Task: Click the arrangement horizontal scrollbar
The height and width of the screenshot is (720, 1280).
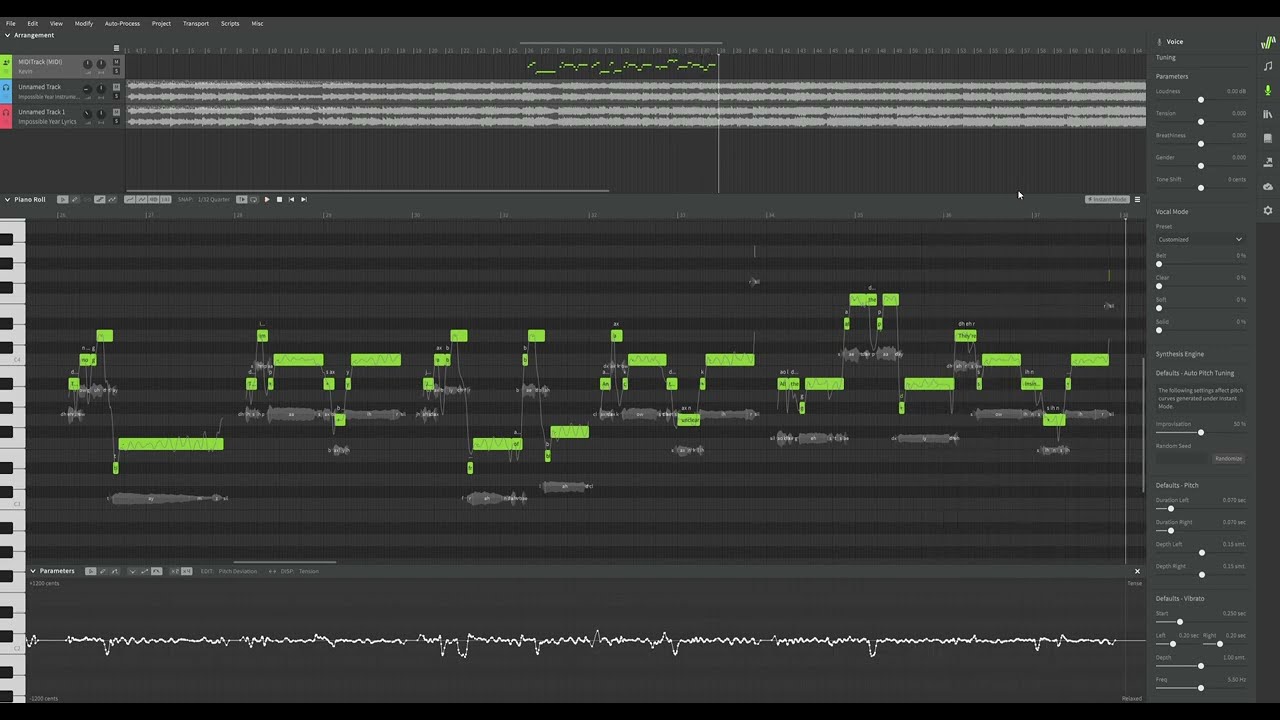Action: [x=366, y=190]
